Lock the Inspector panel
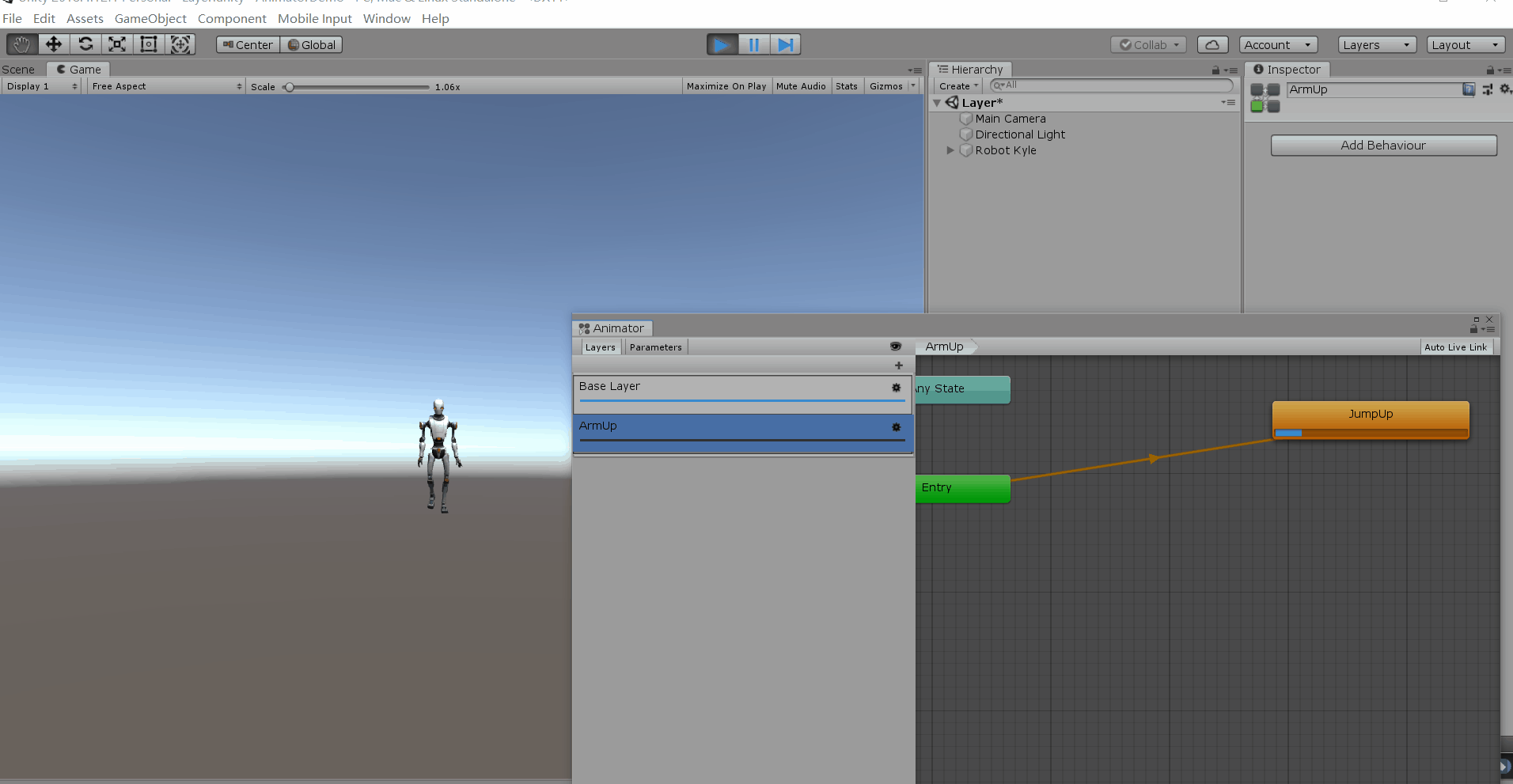Viewport: 1513px width, 784px height. (1490, 70)
